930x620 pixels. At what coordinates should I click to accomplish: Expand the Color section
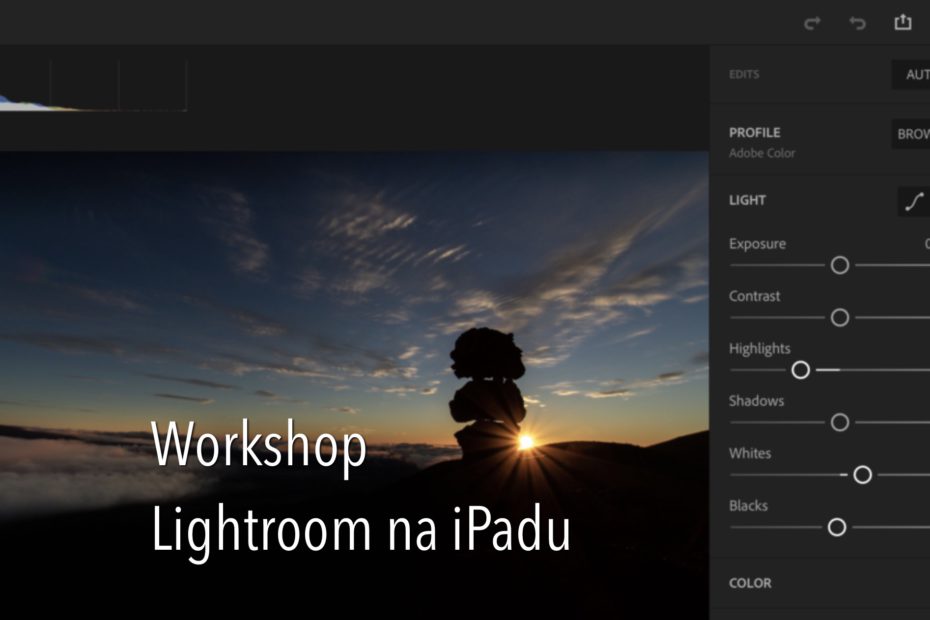[750, 583]
